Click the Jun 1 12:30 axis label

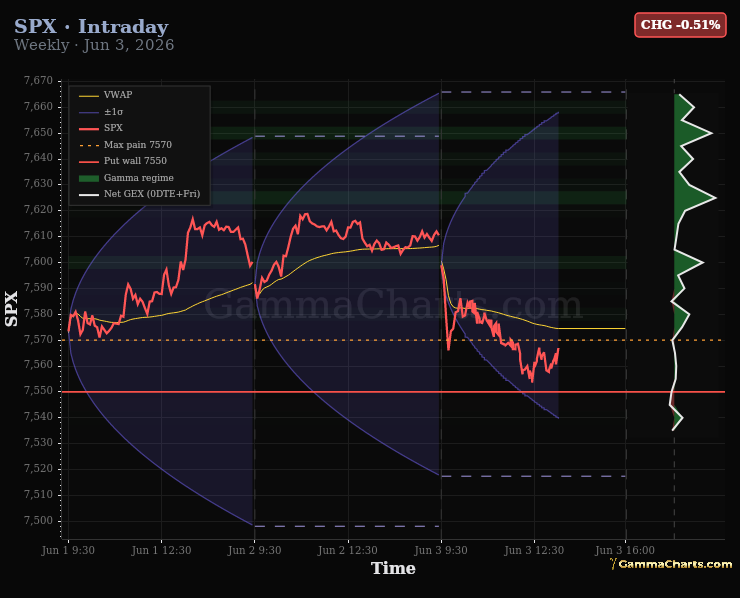click(x=161, y=550)
